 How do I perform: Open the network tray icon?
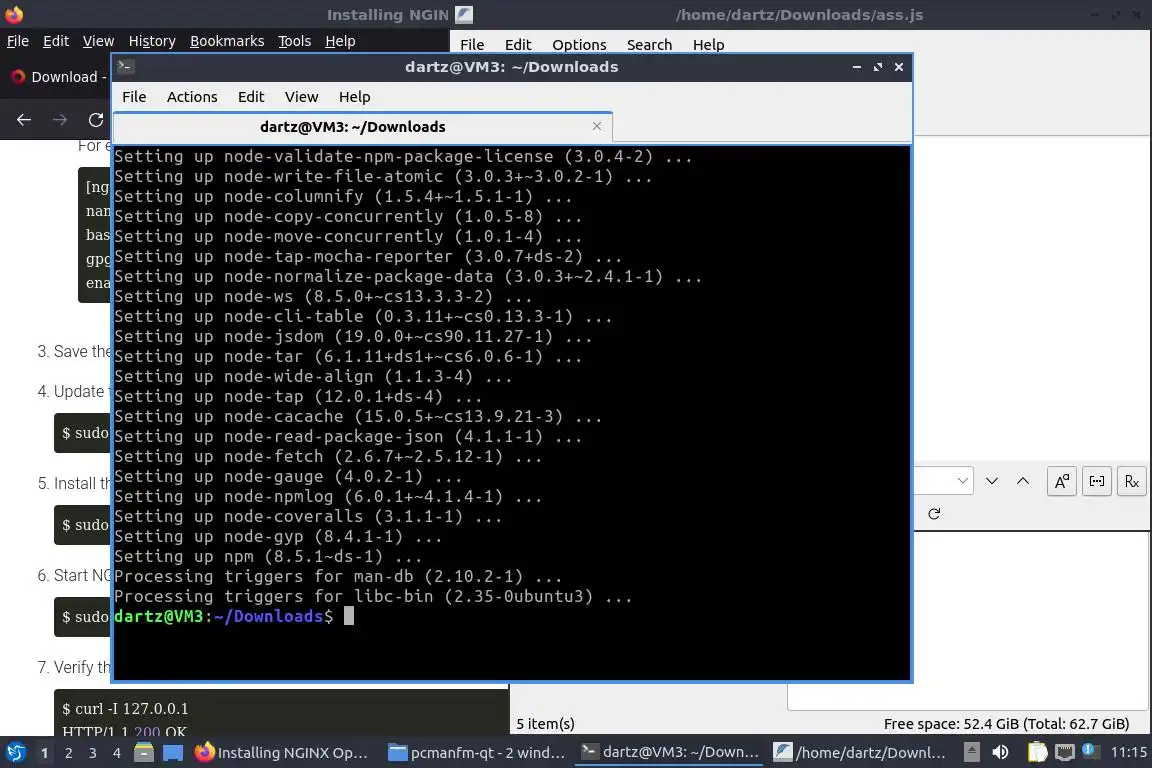pyautogui.click(x=1065, y=753)
